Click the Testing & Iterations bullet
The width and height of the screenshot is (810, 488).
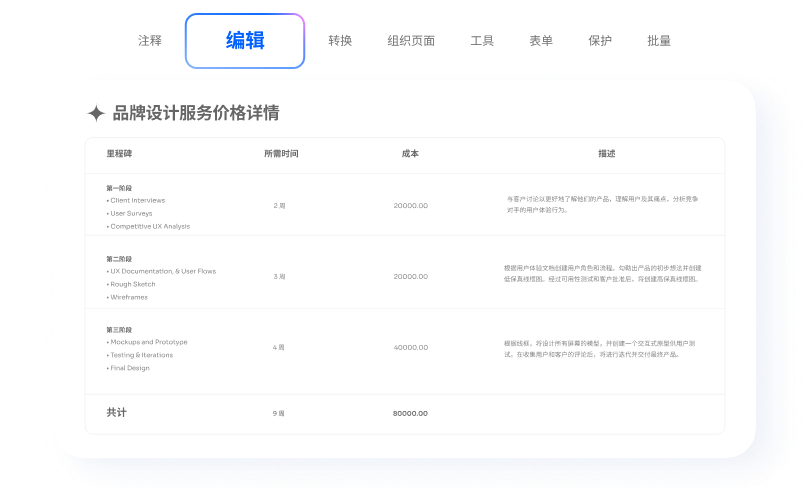(140, 355)
